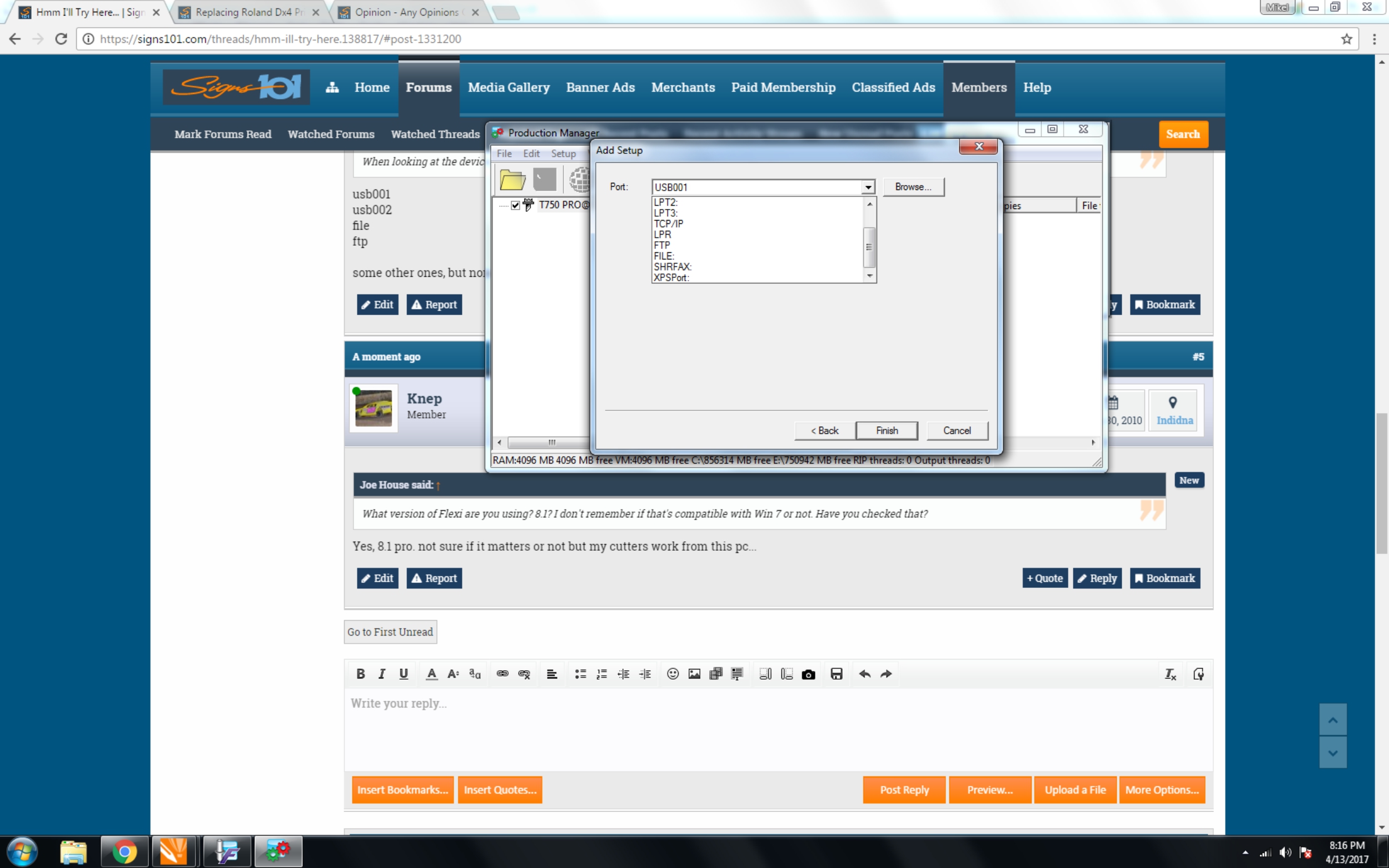The width and height of the screenshot is (1389, 868).
Task: Open the File menu in Production Manager
Action: (x=504, y=153)
